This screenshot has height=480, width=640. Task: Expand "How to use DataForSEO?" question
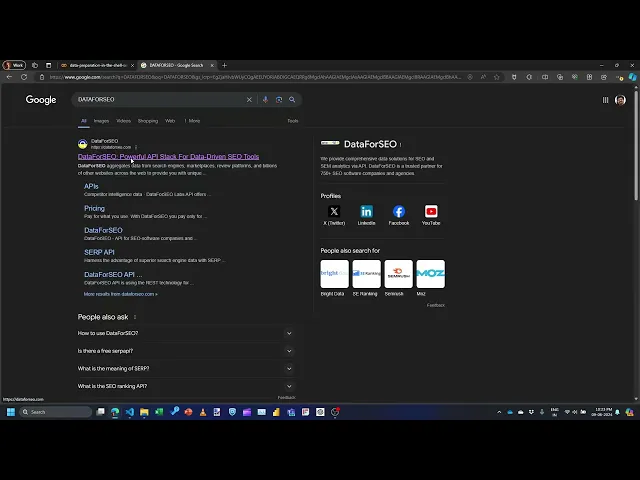point(186,333)
